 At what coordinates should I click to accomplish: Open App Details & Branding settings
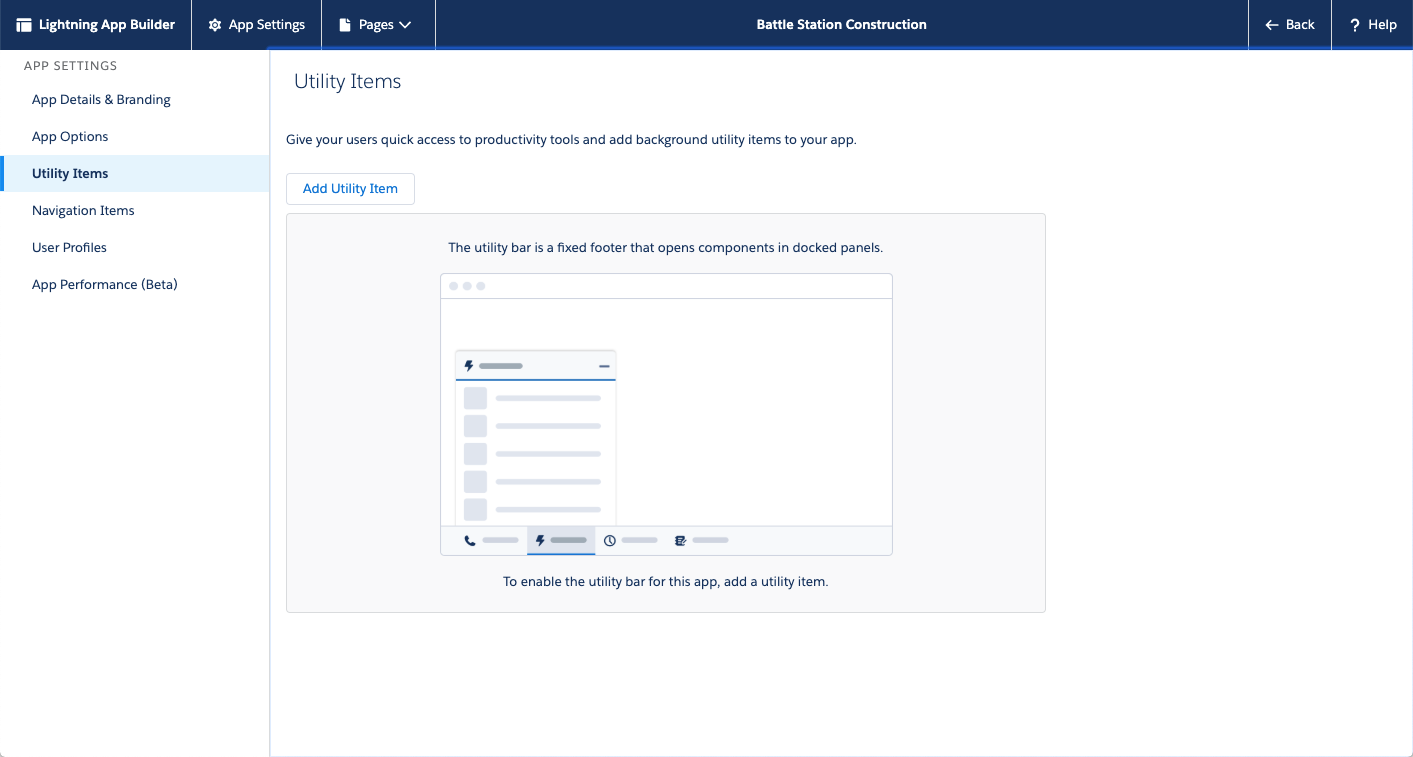click(101, 100)
